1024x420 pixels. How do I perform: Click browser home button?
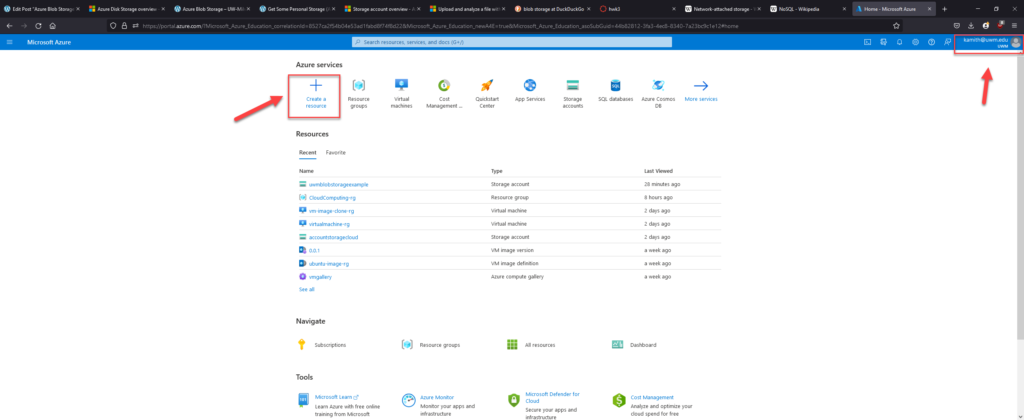tap(52, 25)
